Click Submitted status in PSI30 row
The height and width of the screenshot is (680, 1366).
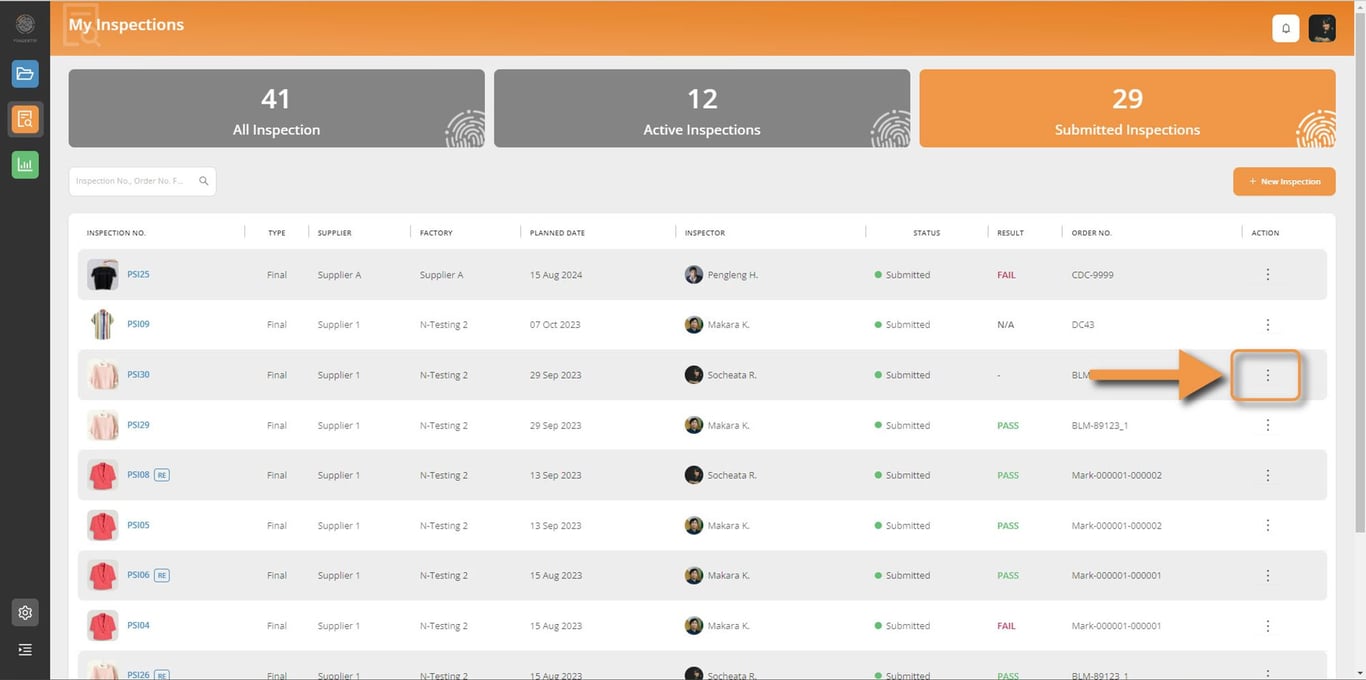[902, 375]
